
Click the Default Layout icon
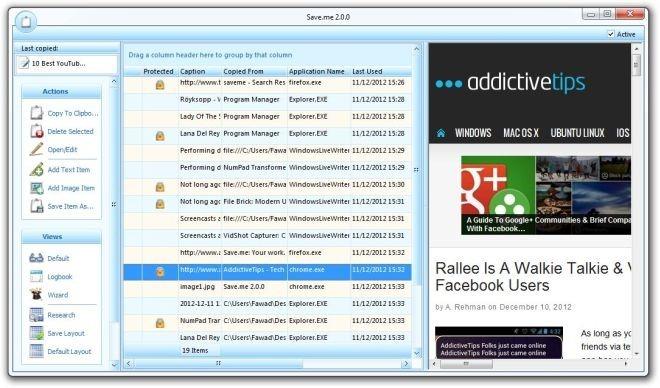(37, 351)
